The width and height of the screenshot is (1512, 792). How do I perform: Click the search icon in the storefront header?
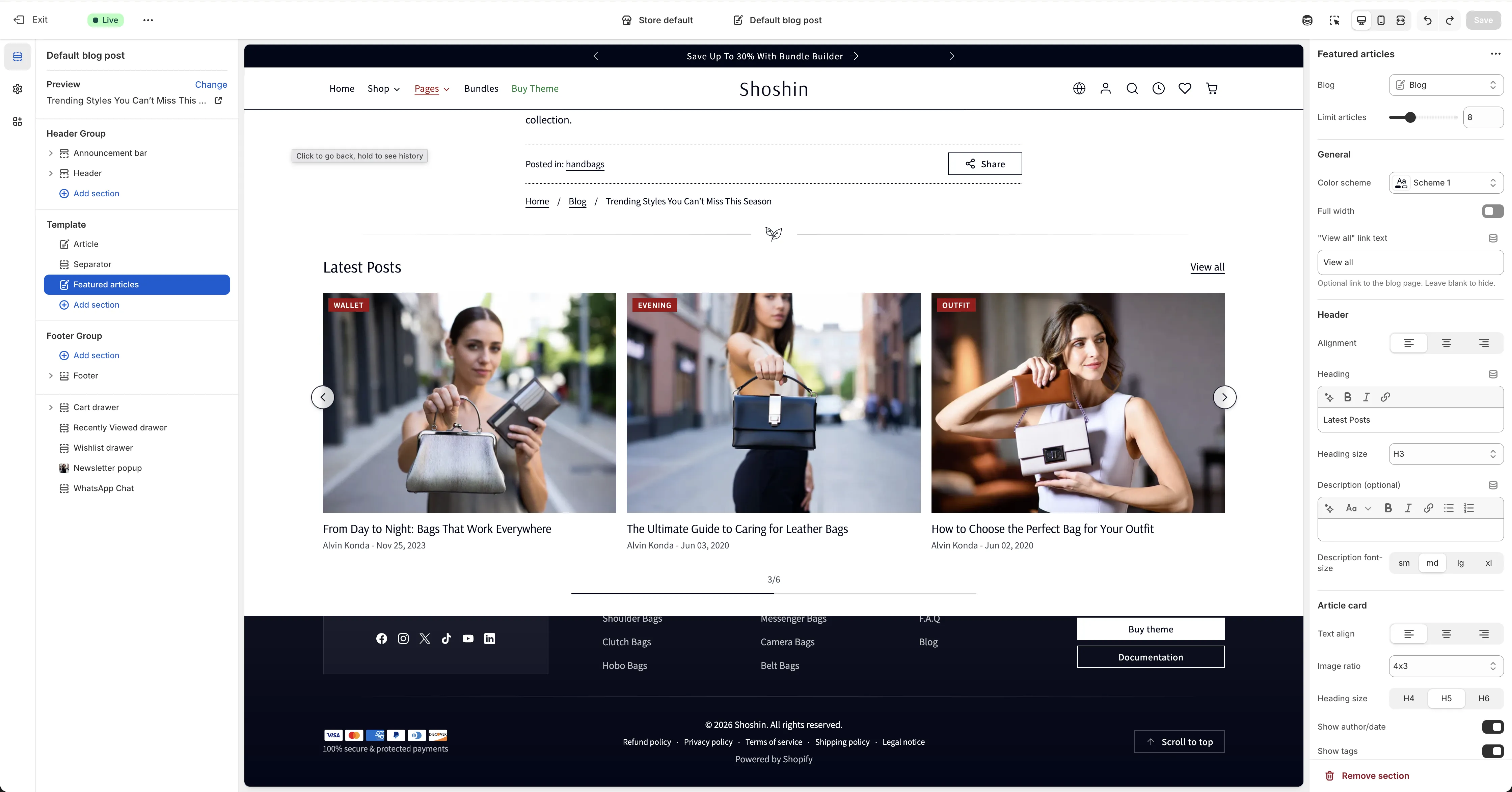1132,89
